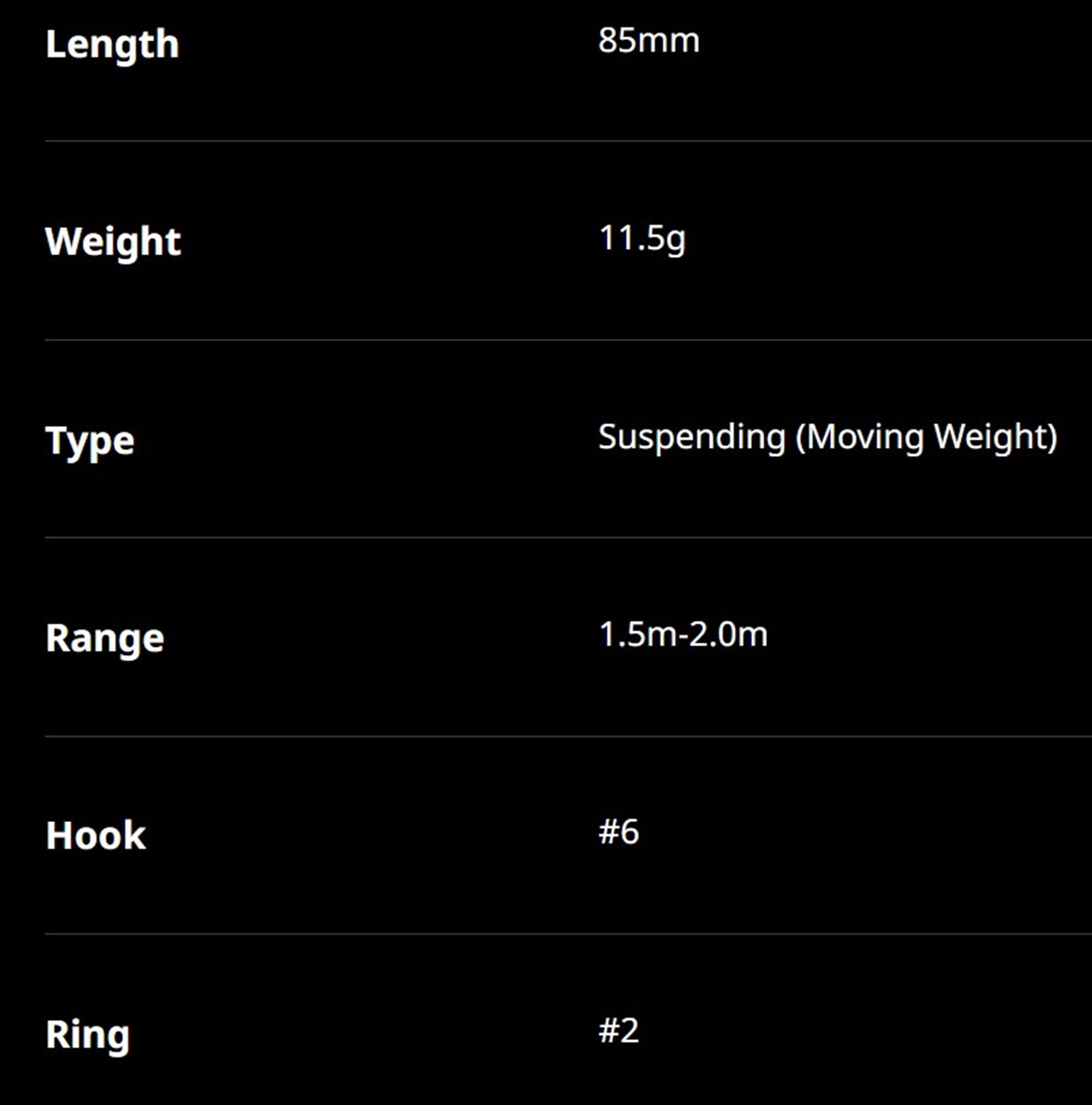The width and height of the screenshot is (1092, 1105).
Task: Select the 11.5g weight value
Action: pos(642,239)
